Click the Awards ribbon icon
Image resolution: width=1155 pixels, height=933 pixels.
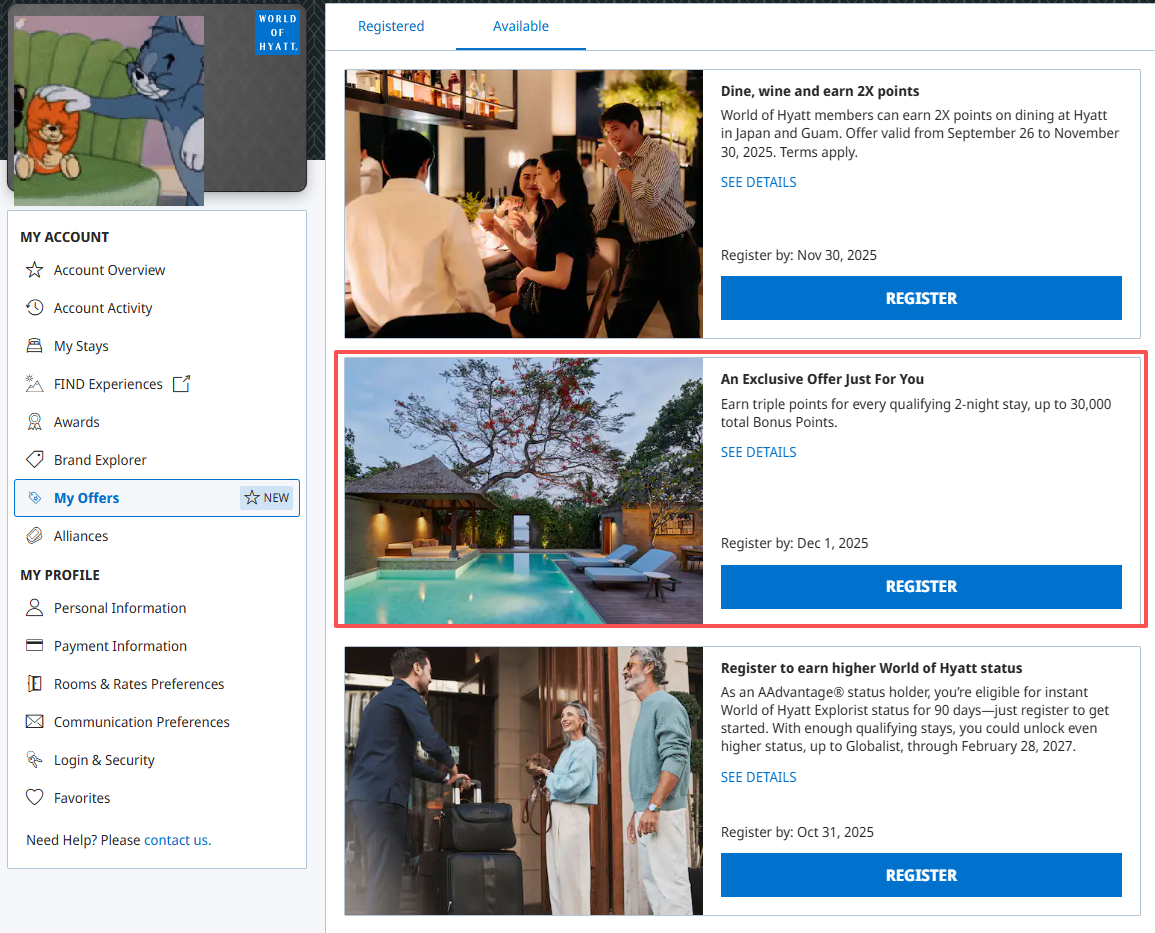[x=35, y=422]
